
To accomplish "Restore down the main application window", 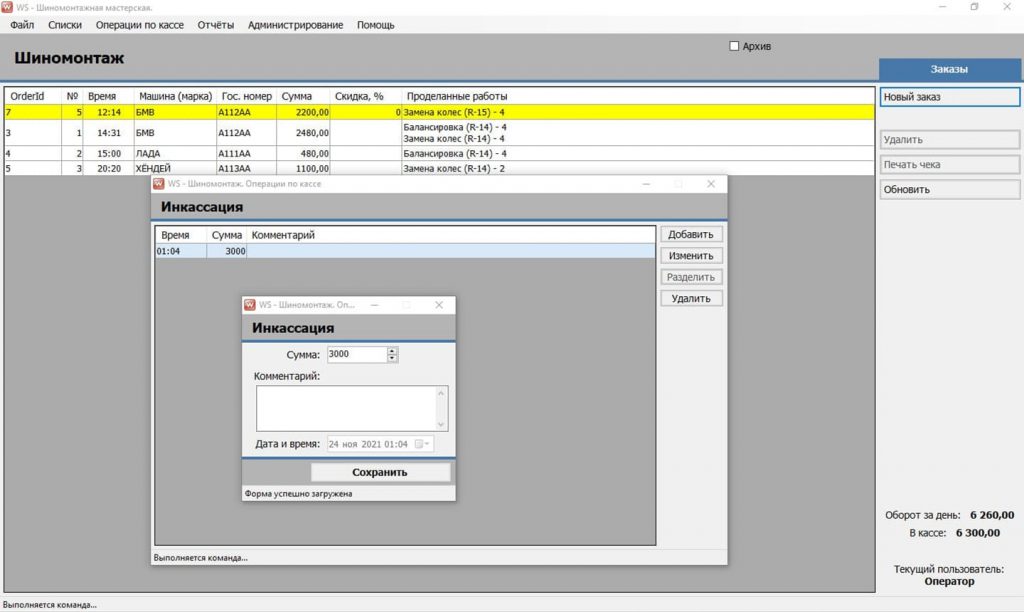I will tap(974, 7).
